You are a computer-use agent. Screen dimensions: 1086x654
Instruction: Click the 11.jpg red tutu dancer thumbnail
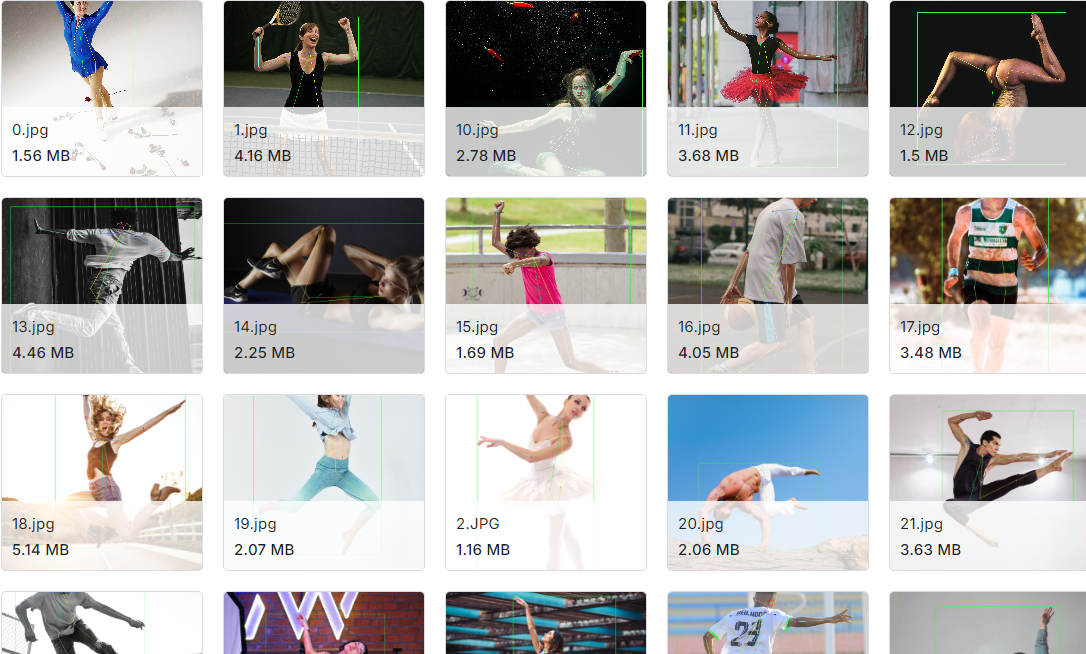[x=767, y=88]
